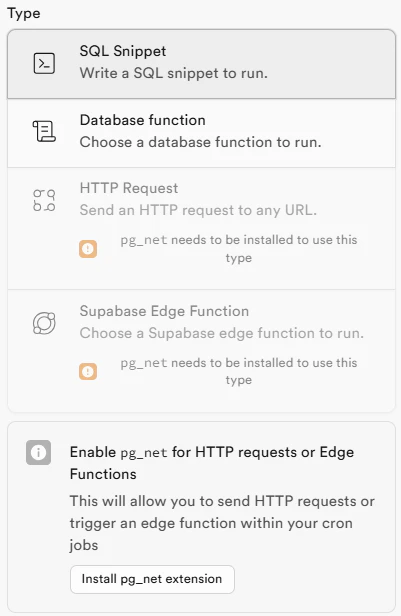Click pg_net warning message under Edge Function
401x616 pixels.
coord(238,371)
